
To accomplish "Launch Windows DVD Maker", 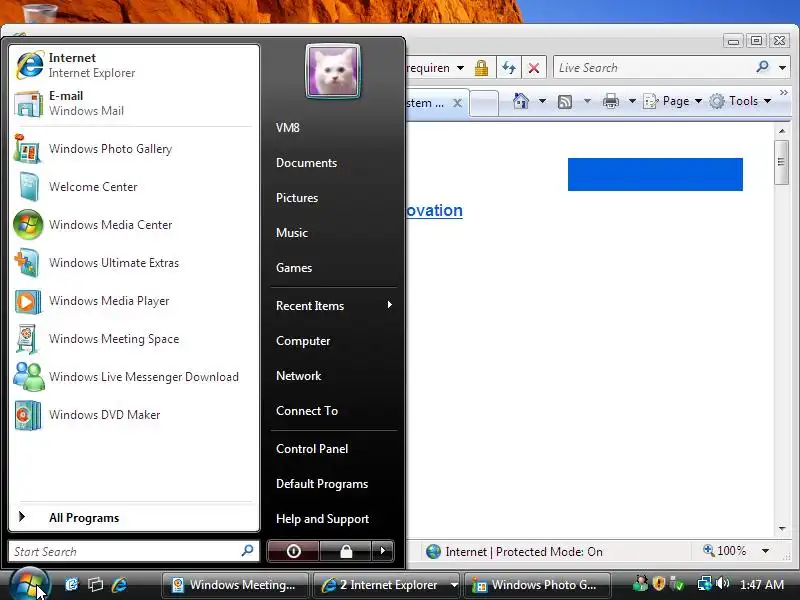I will [134, 415].
